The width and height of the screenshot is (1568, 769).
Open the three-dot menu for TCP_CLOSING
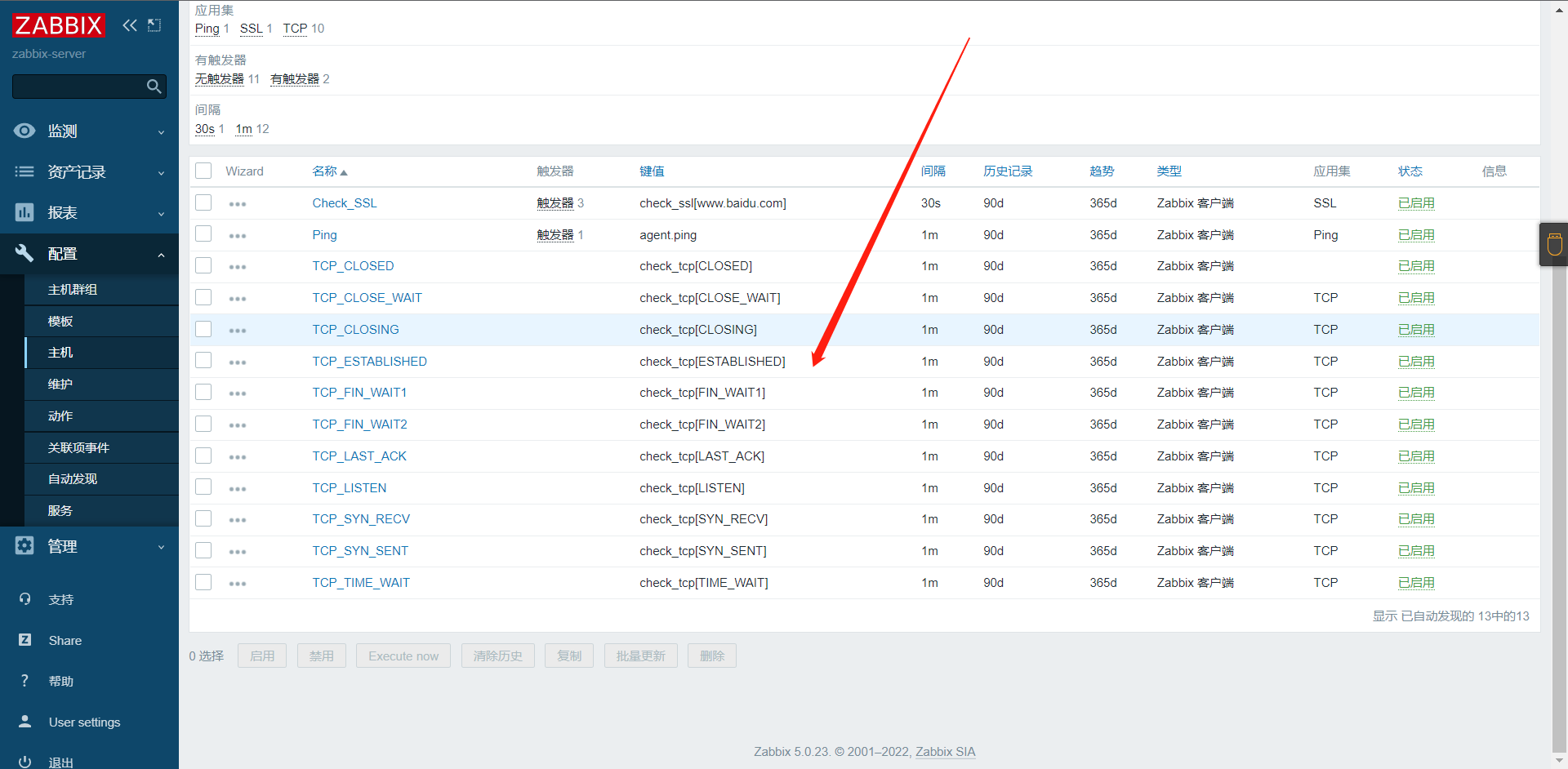tap(238, 331)
